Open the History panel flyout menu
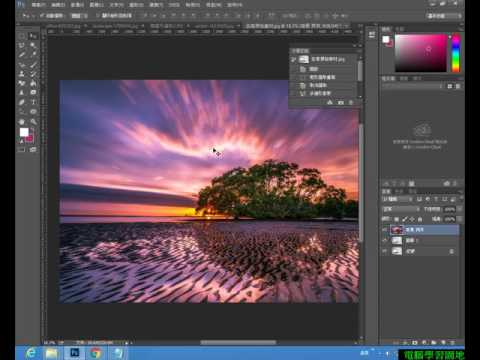The height and width of the screenshot is (360, 480). tap(359, 51)
